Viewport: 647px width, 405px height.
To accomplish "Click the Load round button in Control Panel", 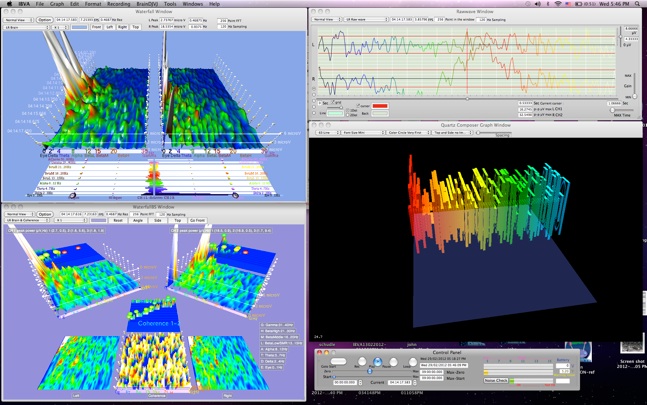I will pyautogui.click(x=412, y=361).
